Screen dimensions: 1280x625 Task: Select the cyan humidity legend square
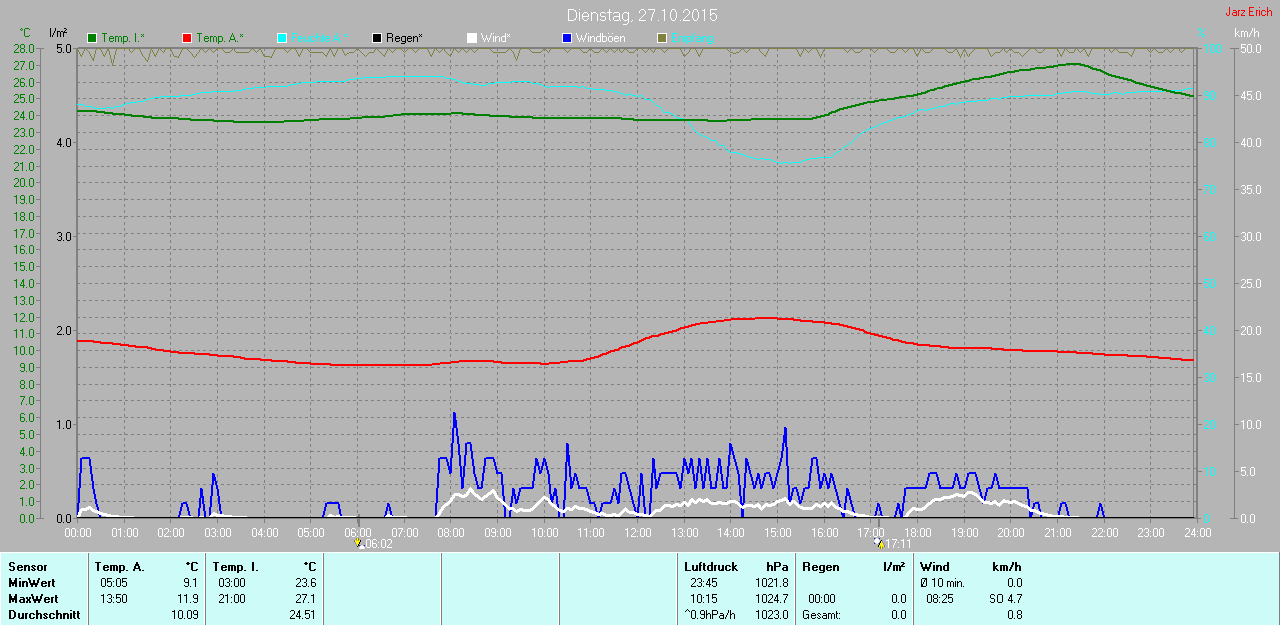[282, 38]
